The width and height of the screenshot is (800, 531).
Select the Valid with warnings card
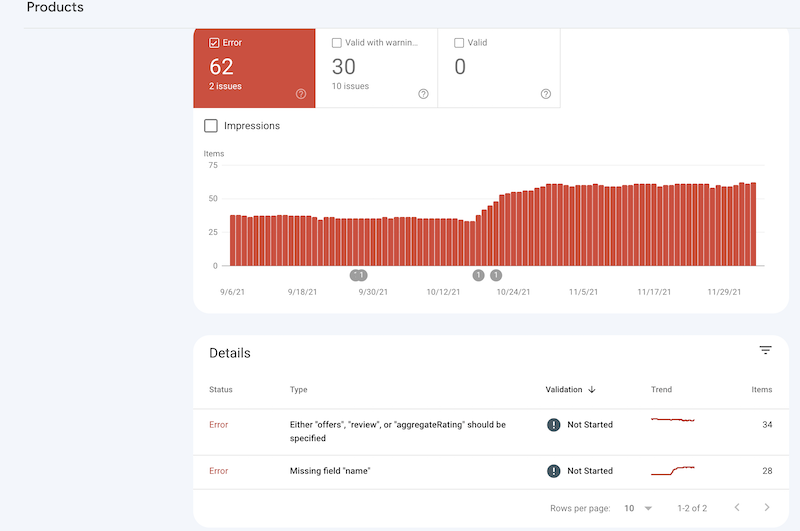pos(376,68)
